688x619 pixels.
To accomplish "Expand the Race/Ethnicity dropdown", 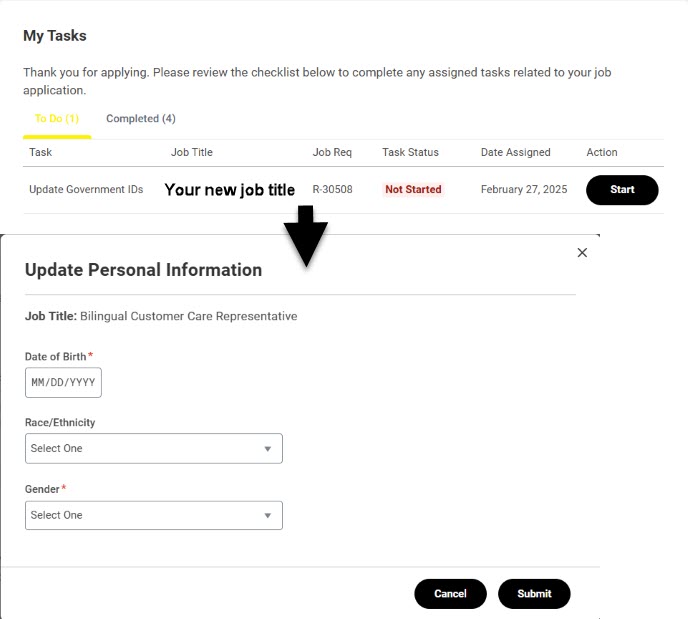I will [x=153, y=449].
